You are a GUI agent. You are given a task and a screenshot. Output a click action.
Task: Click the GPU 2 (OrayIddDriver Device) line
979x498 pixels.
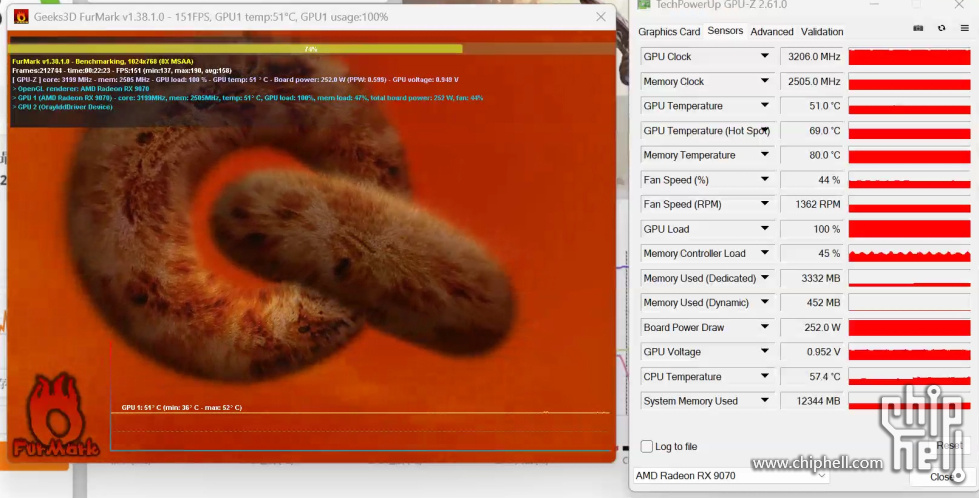(62, 107)
